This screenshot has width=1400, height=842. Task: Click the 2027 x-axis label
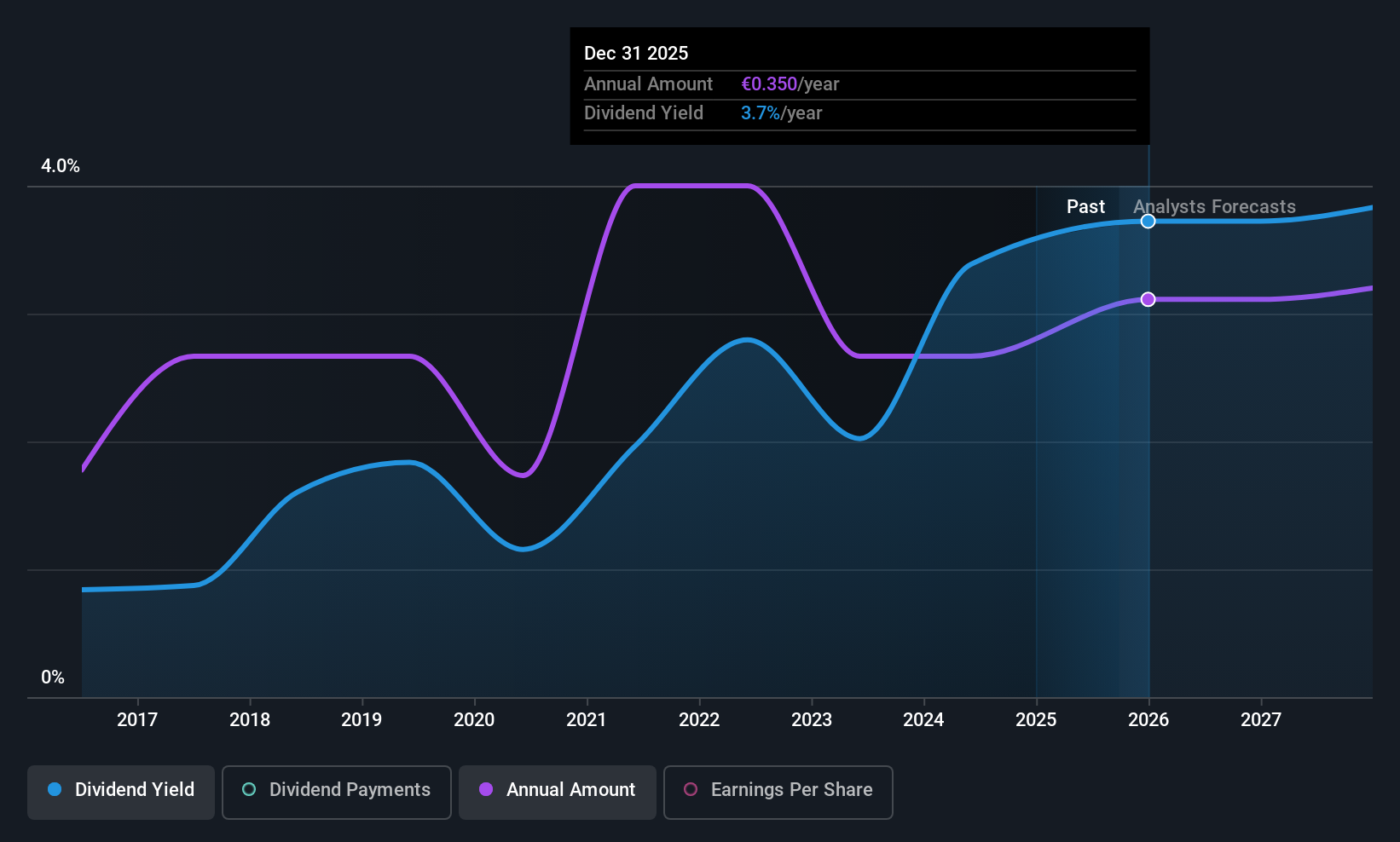pyautogui.click(x=1261, y=720)
